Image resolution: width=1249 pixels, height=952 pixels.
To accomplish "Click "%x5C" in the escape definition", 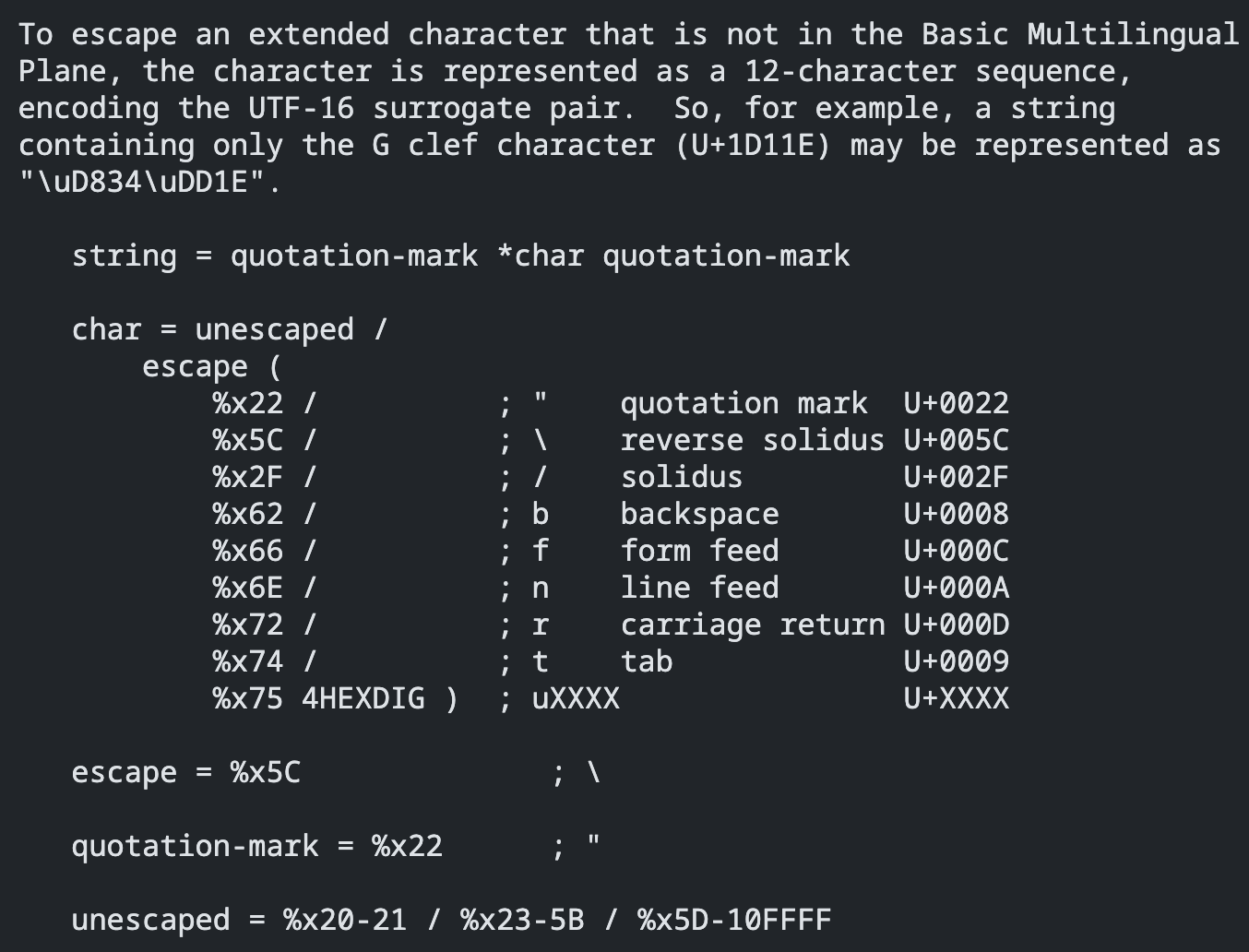I will coord(266,773).
